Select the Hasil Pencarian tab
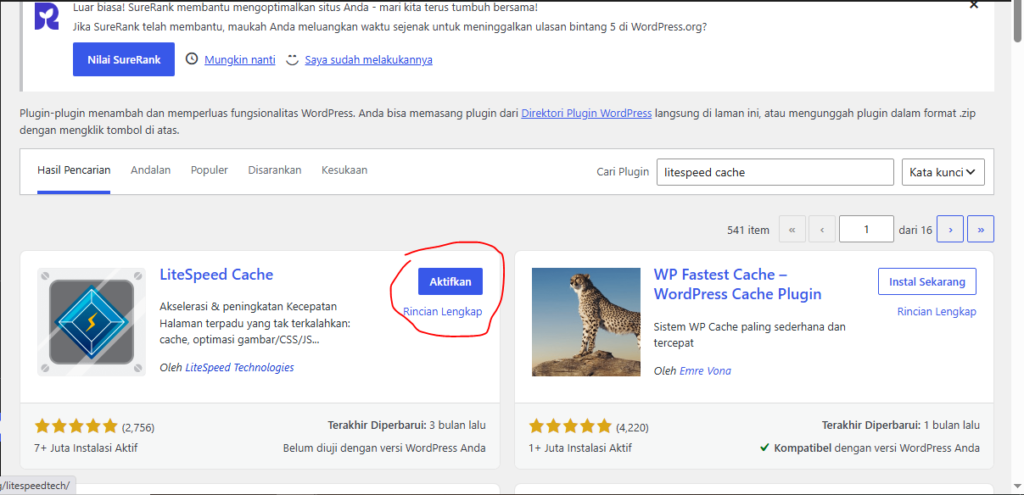Image resolution: width=1024 pixels, height=495 pixels. pos(74,170)
